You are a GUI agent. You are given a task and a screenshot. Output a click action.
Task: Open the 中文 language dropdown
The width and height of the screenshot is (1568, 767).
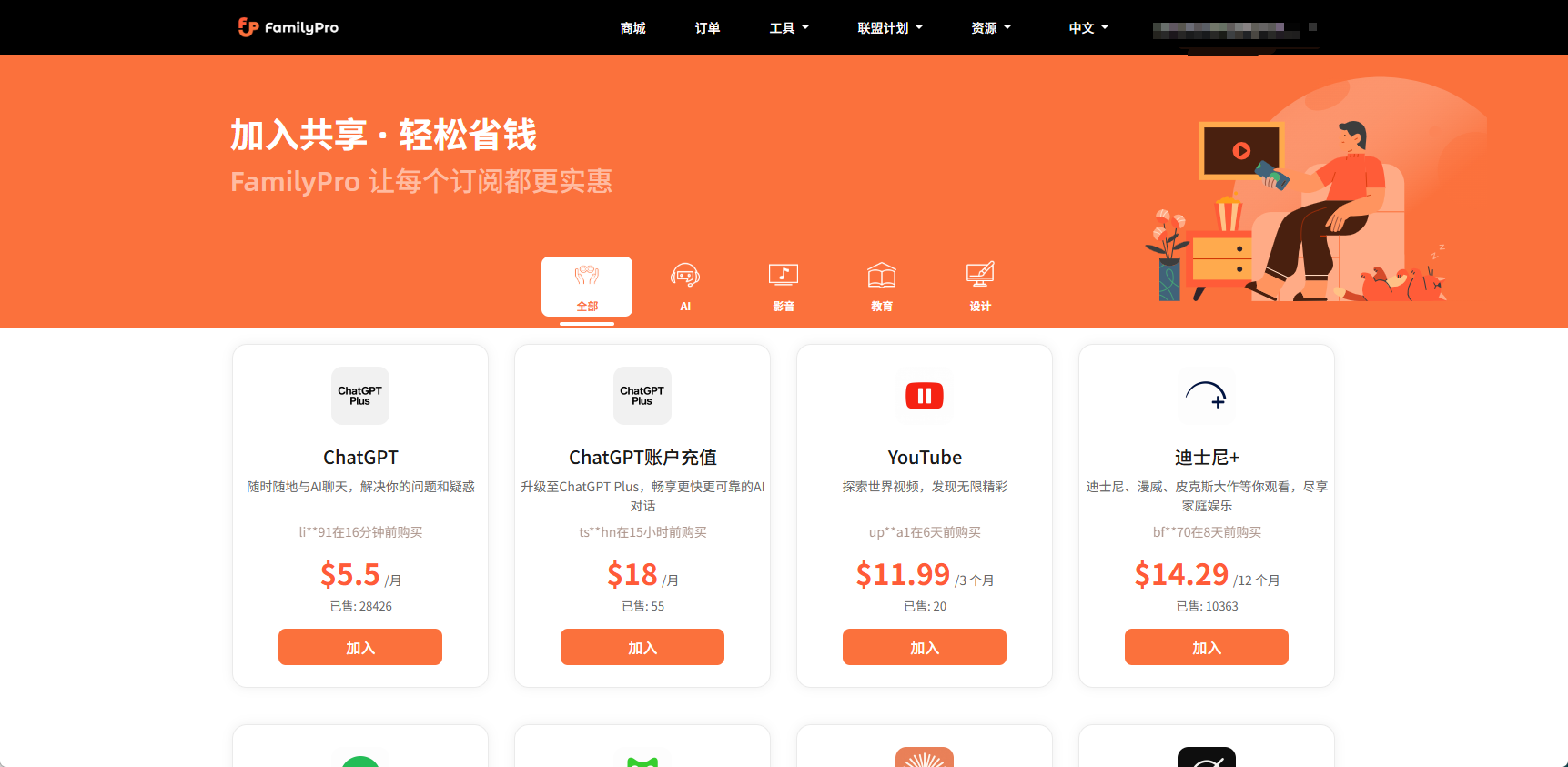pyautogui.click(x=1088, y=28)
